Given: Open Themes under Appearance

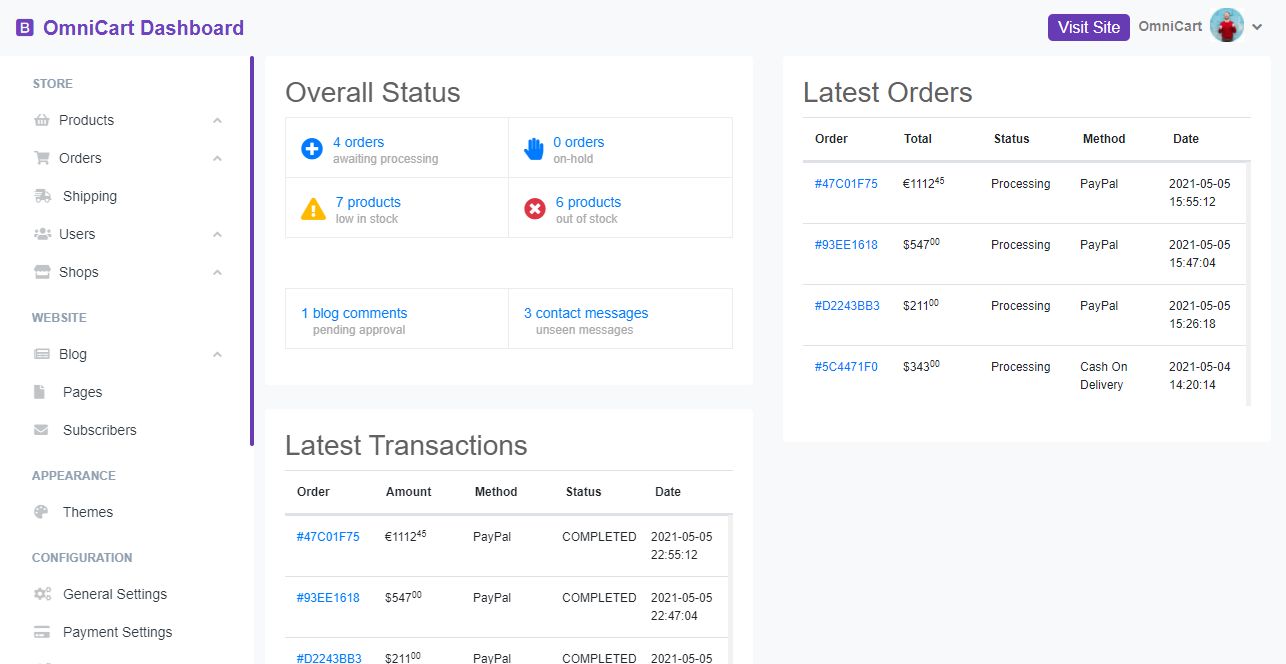Looking at the screenshot, I should click(x=88, y=512).
